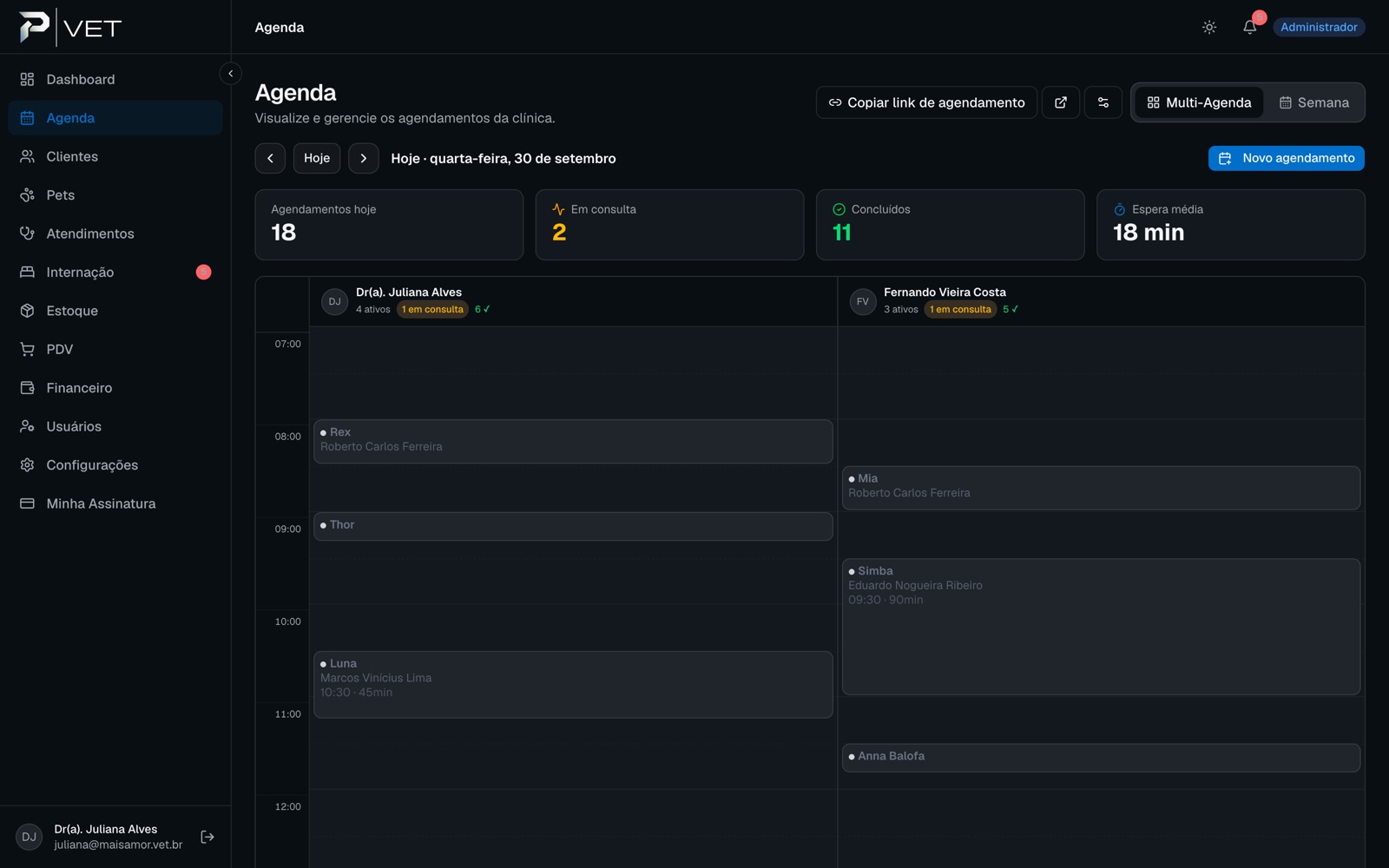Open agenda filter settings icon
1389x868 pixels.
1103,102
